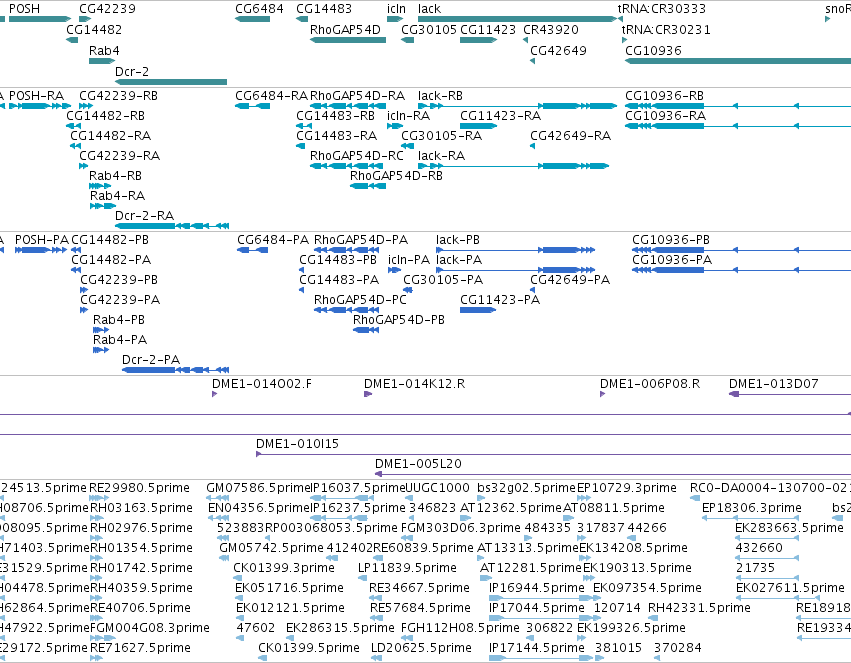This screenshot has height=663, width=851.
Task: Click the CG6484 gene feature
Action: 252,19
